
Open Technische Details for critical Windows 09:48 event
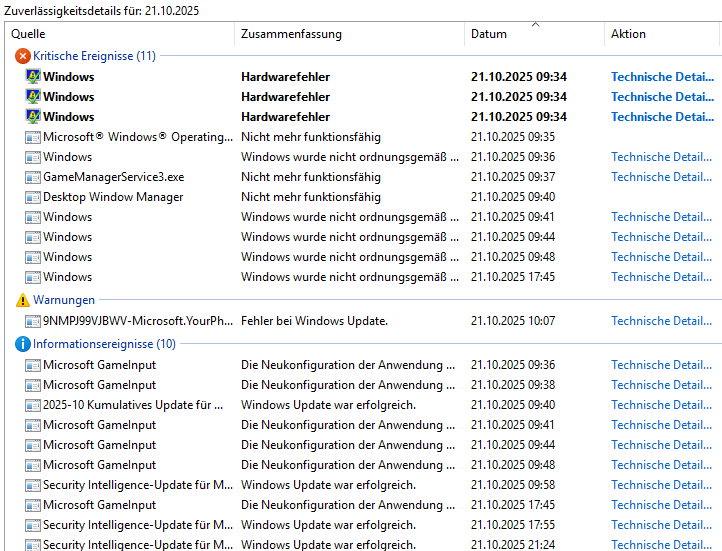tap(662, 257)
